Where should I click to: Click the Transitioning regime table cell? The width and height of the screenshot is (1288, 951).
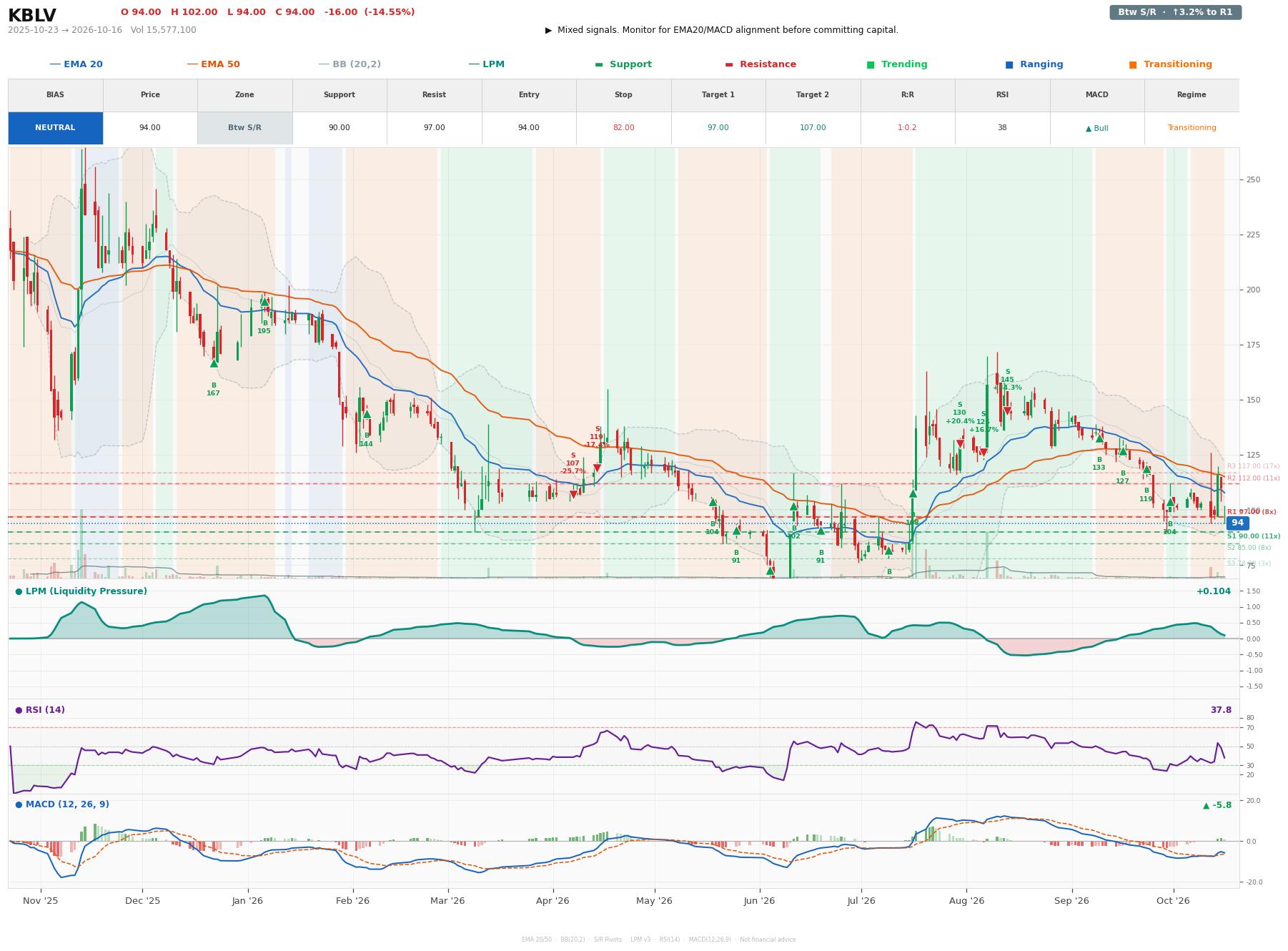pos(1192,128)
